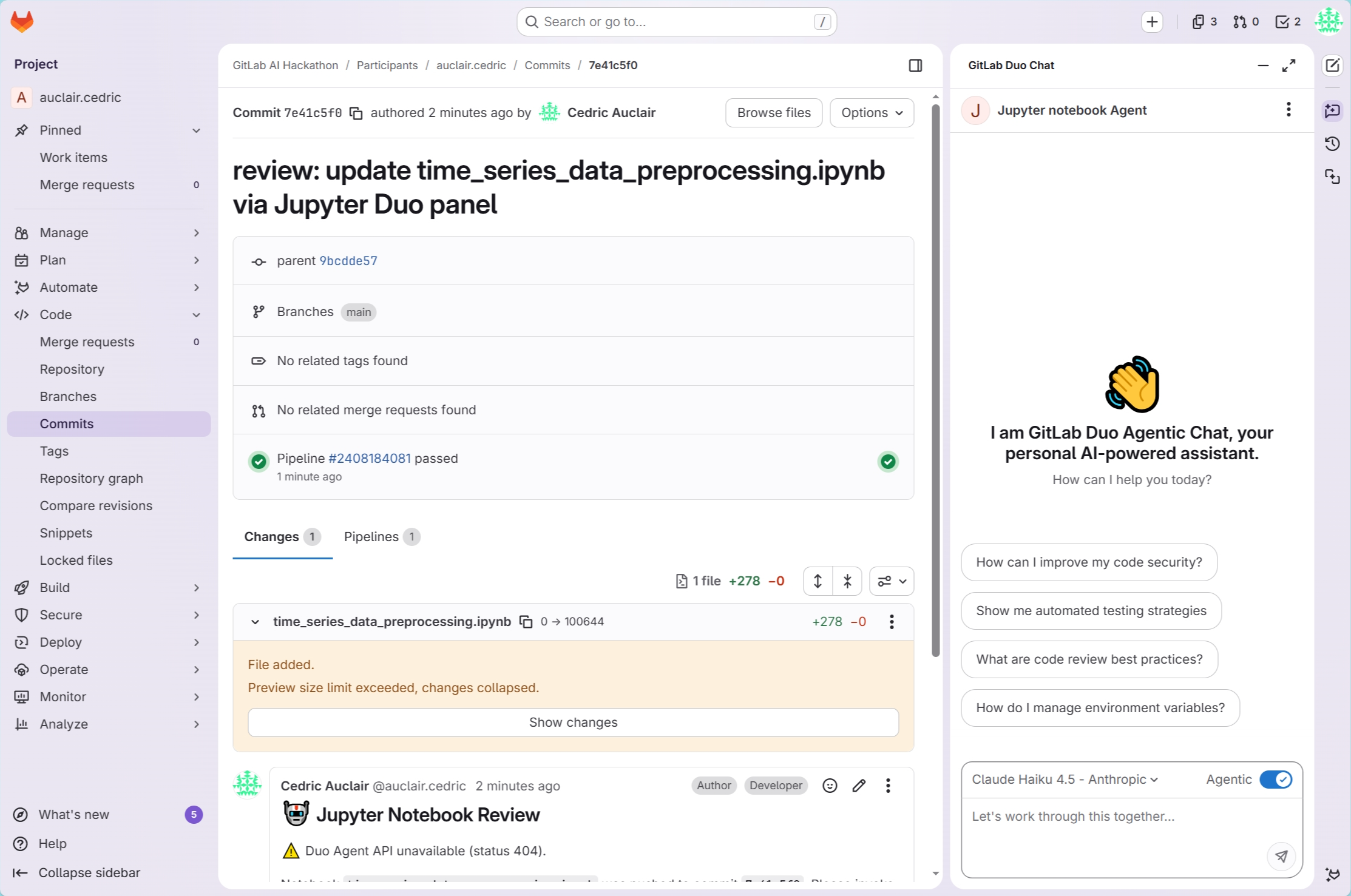
Task: Edit the Jupyter Notebook Review comment
Action: pyautogui.click(x=859, y=786)
